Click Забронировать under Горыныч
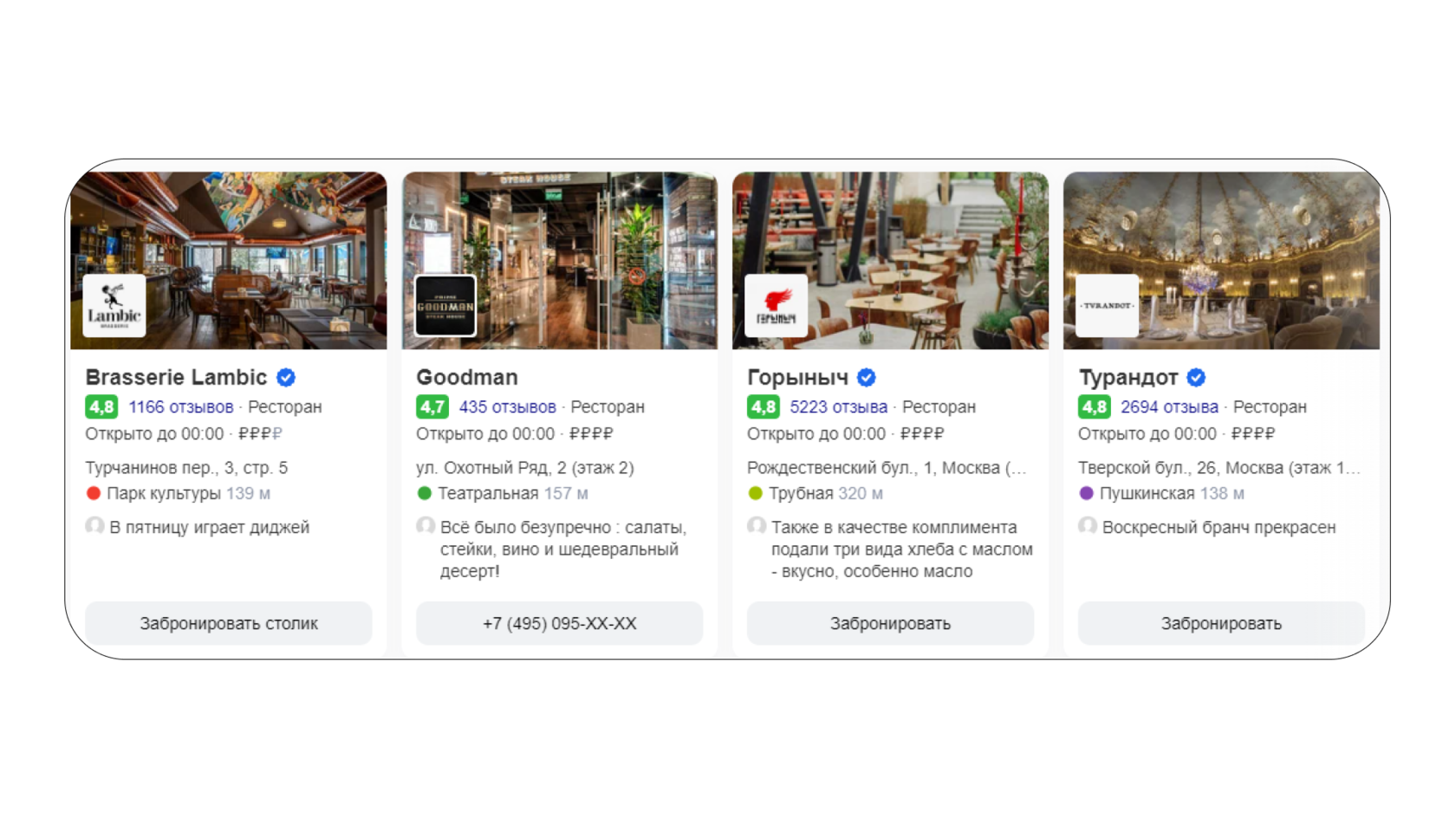The height and width of the screenshot is (819, 1456). pos(891,623)
